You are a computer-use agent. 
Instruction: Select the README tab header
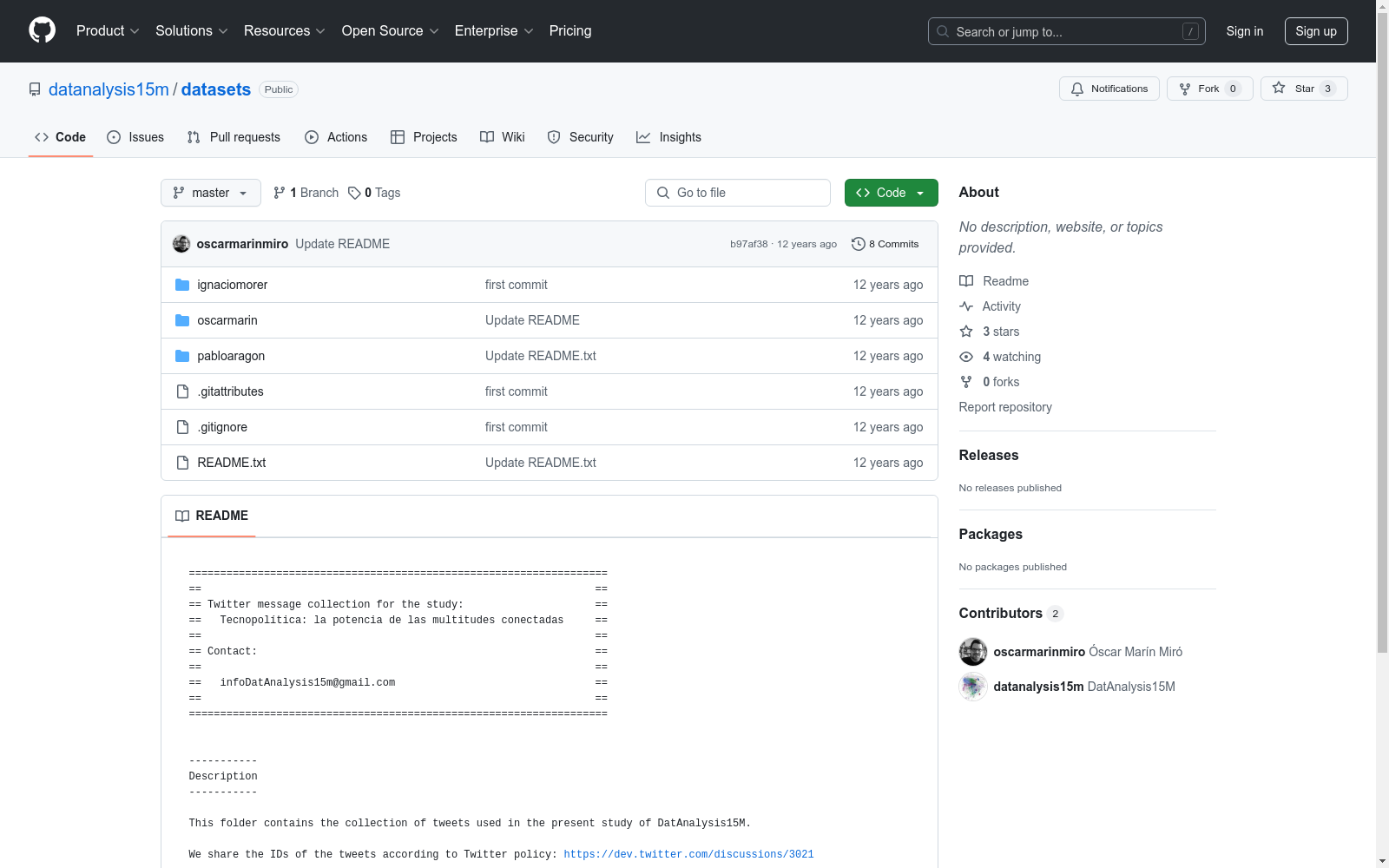[x=212, y=516]
